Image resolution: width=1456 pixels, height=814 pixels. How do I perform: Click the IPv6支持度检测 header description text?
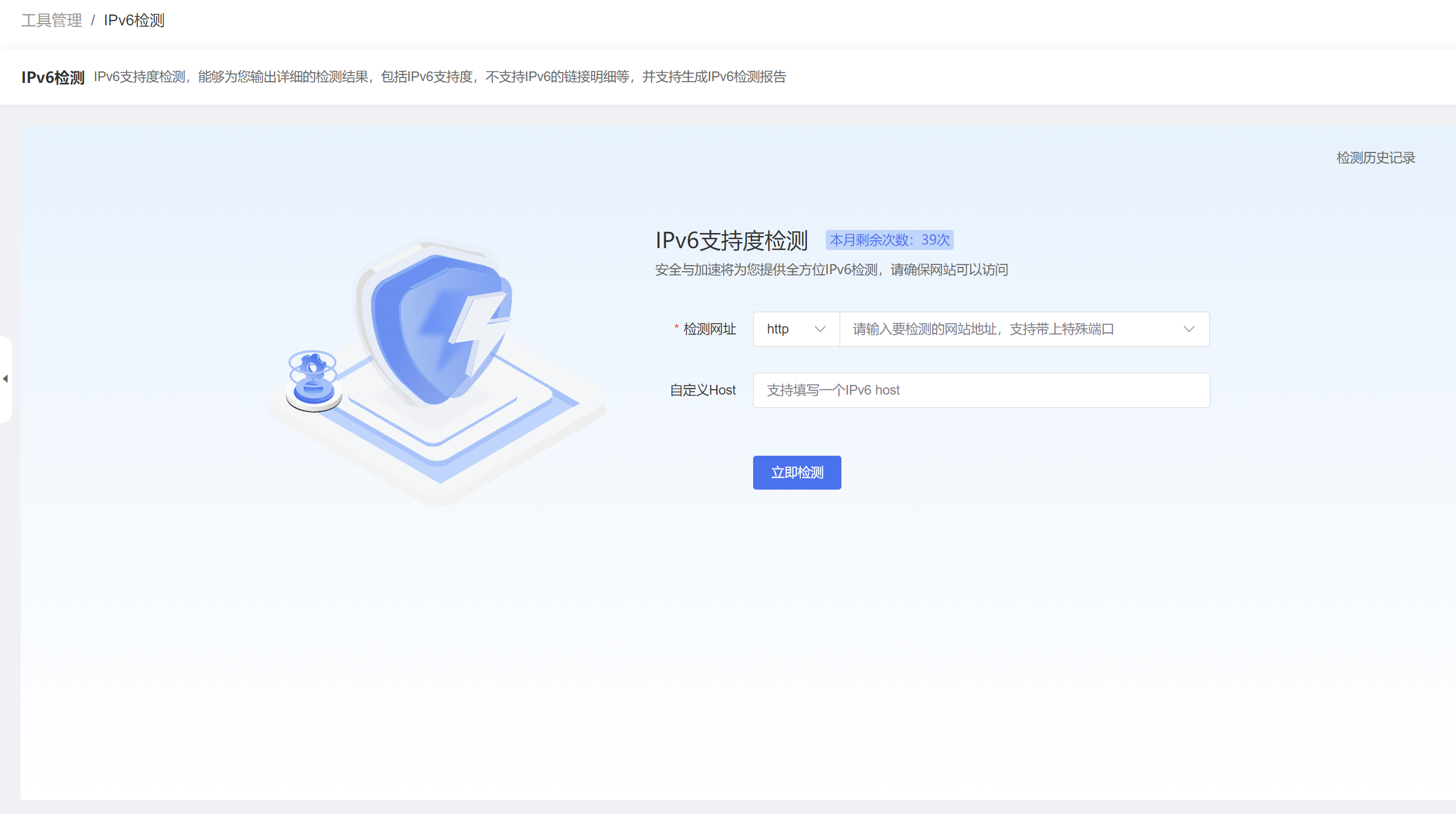[439, 77]
